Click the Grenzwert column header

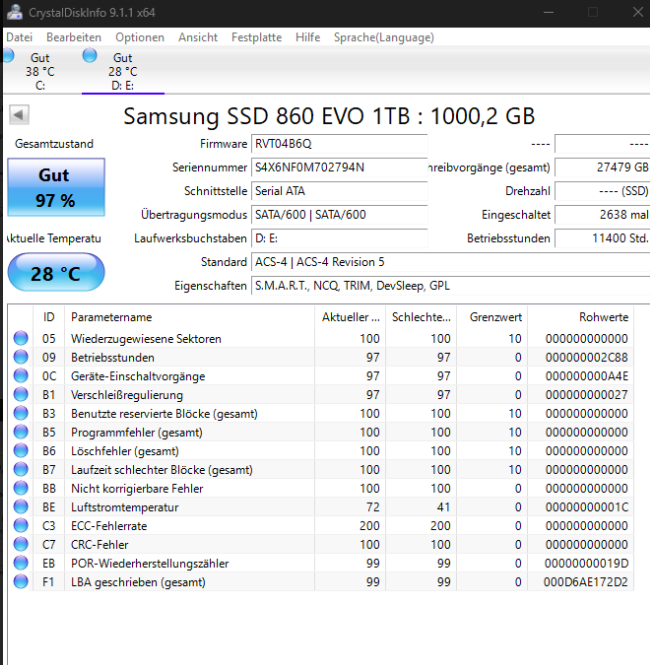[492, 317]
